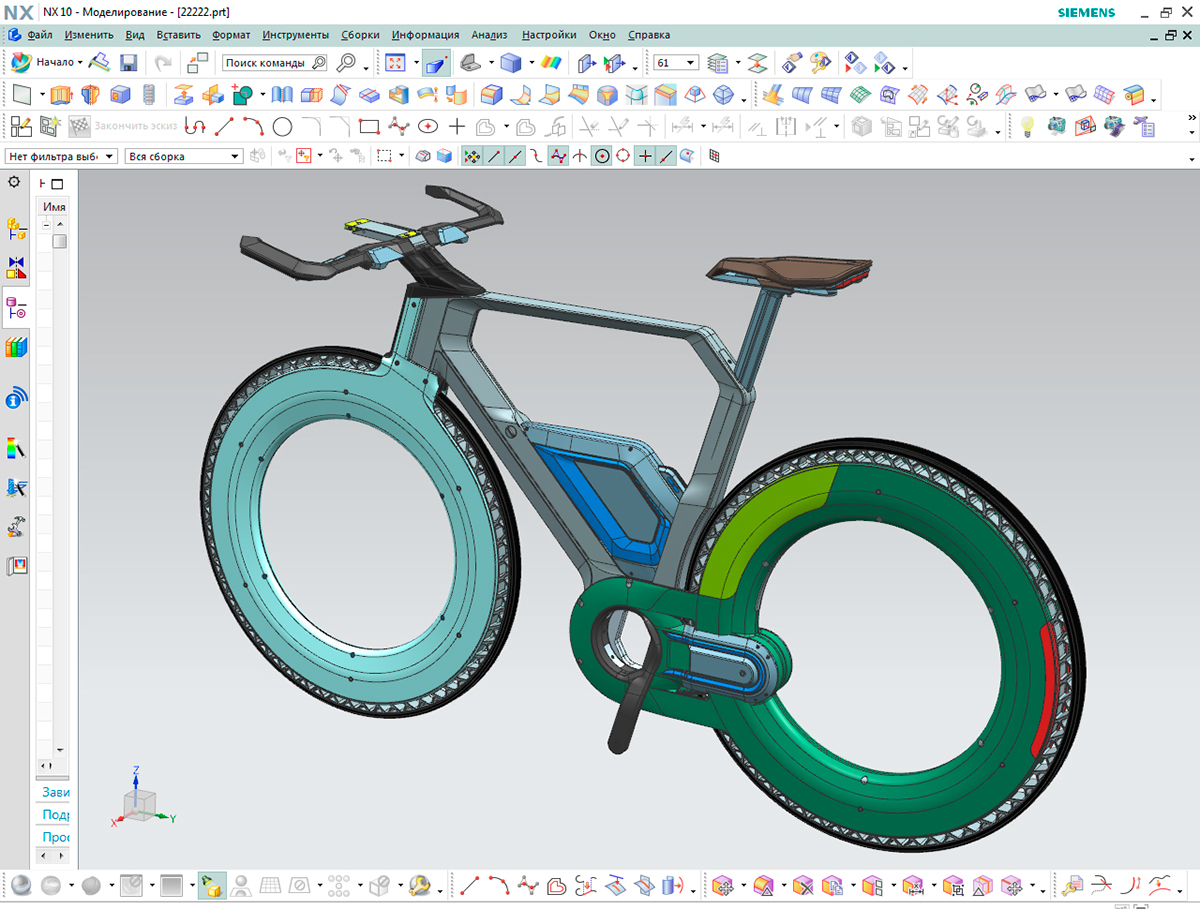The height and width of the screenshot is (909, 1200).
Task: Select the Circle sketch tool
Action: (x=283, y=125)
